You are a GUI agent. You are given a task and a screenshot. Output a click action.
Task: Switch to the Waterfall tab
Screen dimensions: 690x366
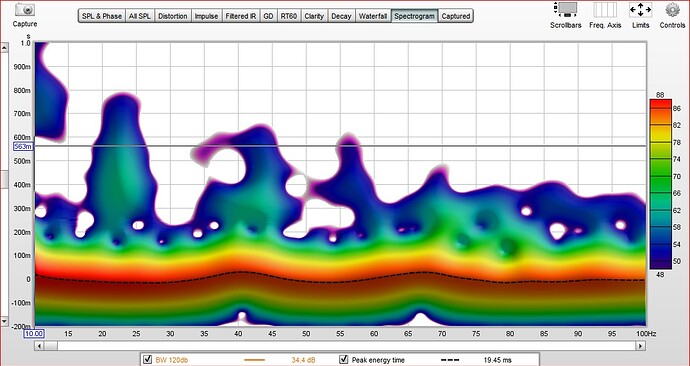point(373,16)
